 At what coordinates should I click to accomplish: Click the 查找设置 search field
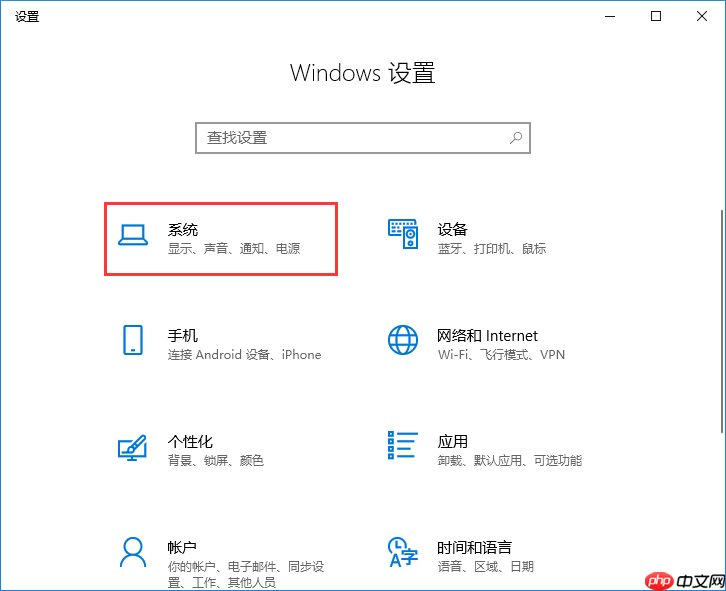pyautogui.click(x=363, y=138)
